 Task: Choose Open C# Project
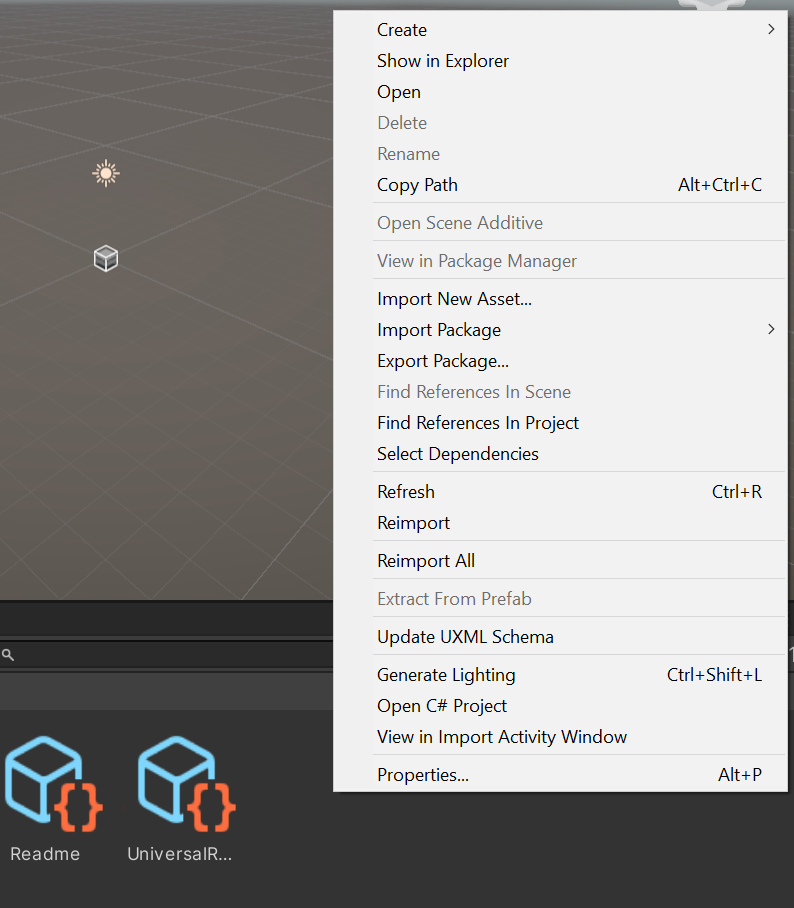click(560, 706)
